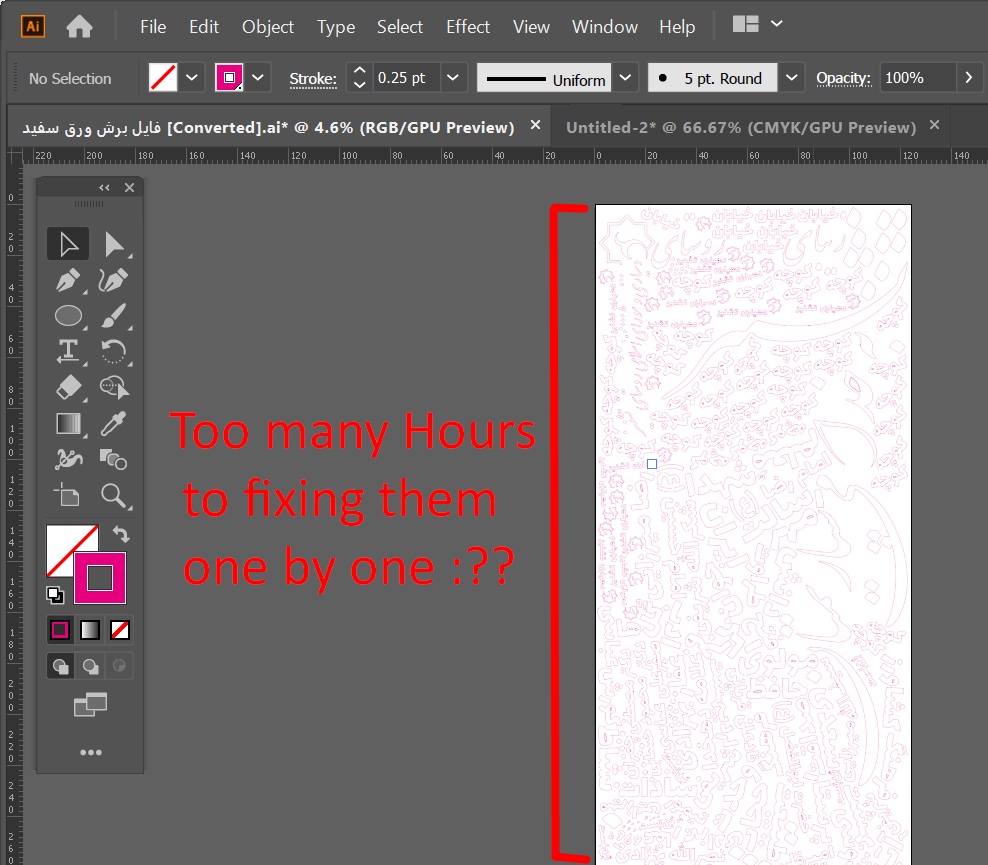Select the Rotate tool
The height and width of the screenshot is (865, 988).
click(114, 352)
